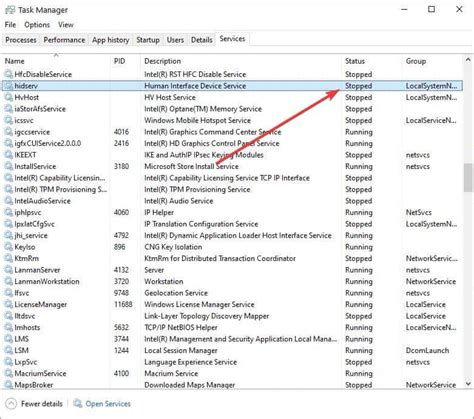The width and height of the screenshot is (474, 419).
Task: Click the IKEEXT service gear icon
Action: click(x=8, y=155)
